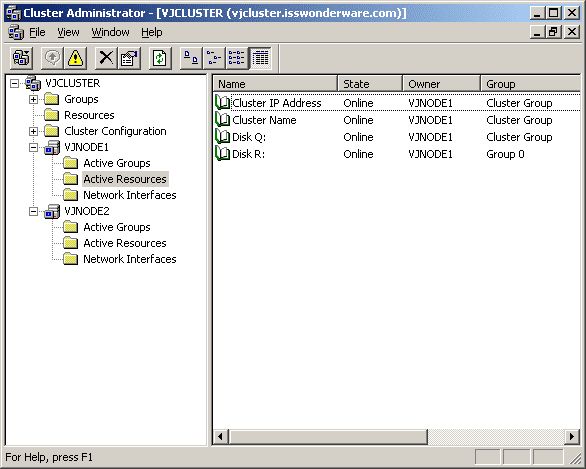Click the Initiate Failure warning icon

(75, 58)
